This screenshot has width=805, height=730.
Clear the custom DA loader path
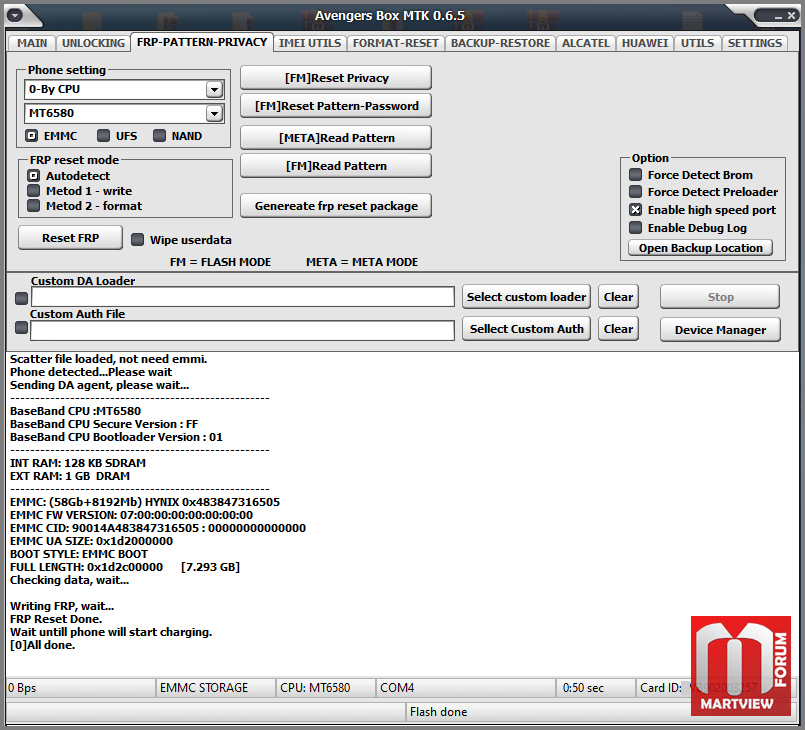(618, 297)
